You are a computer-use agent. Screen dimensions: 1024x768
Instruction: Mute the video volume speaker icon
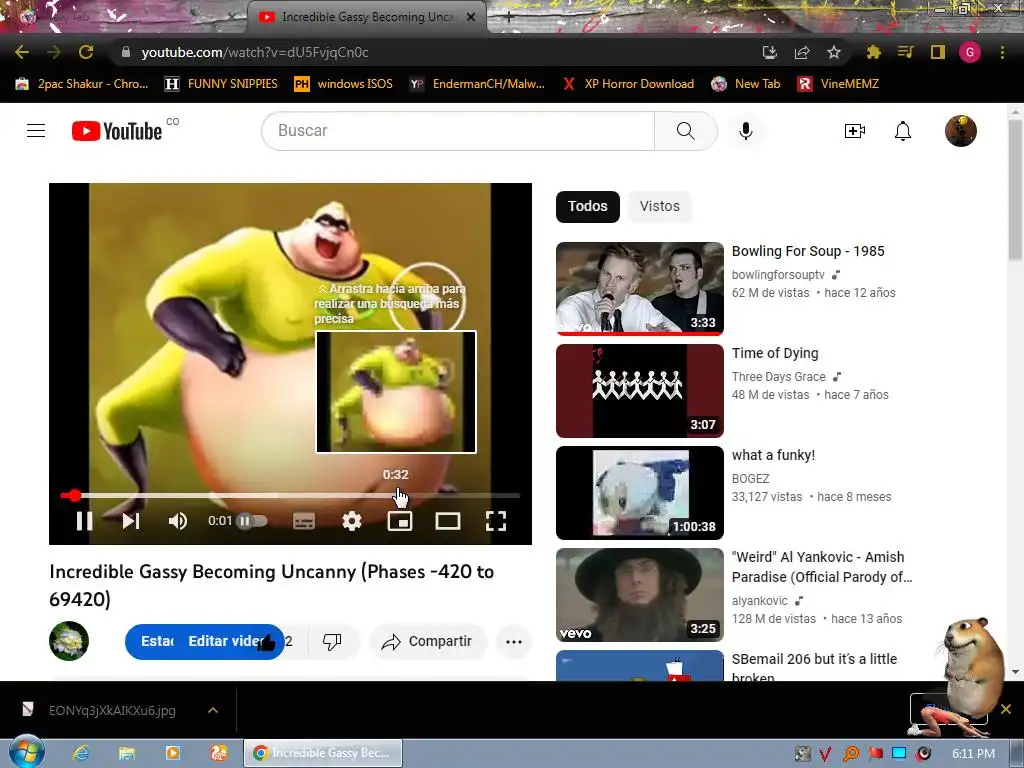178,520
